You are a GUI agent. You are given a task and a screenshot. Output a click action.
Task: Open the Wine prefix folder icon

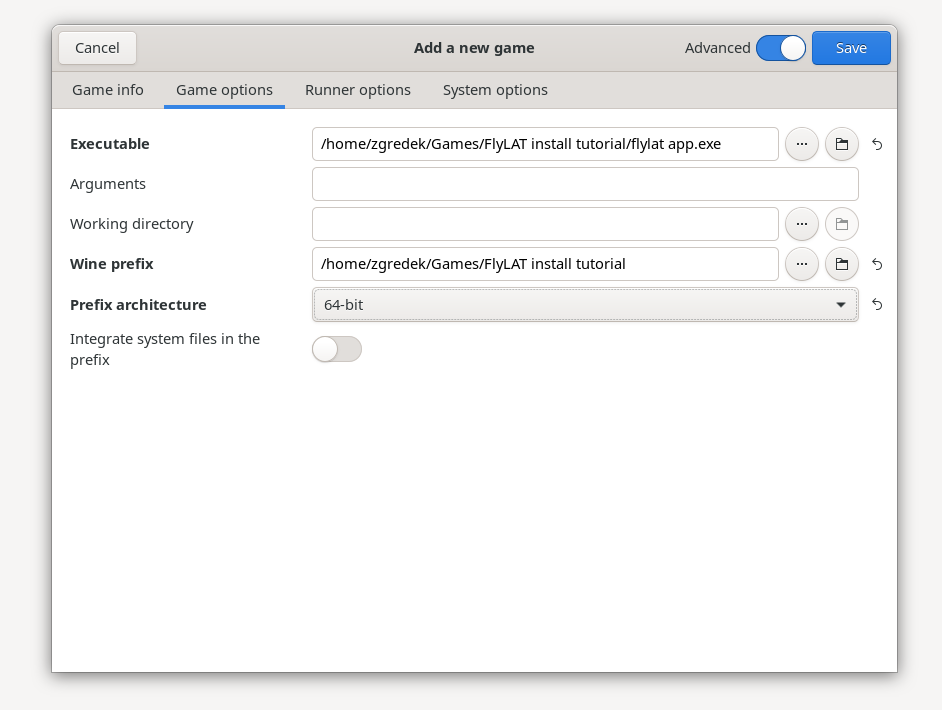click(841, 264)
